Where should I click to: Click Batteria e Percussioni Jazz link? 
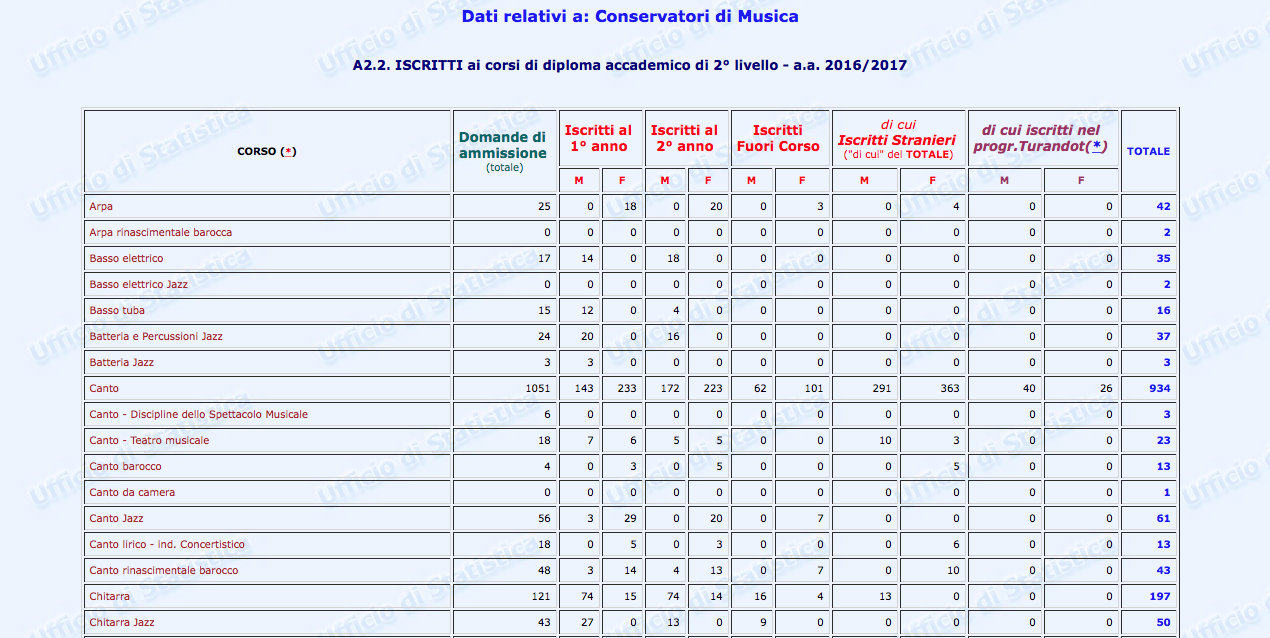click(156, 337)
